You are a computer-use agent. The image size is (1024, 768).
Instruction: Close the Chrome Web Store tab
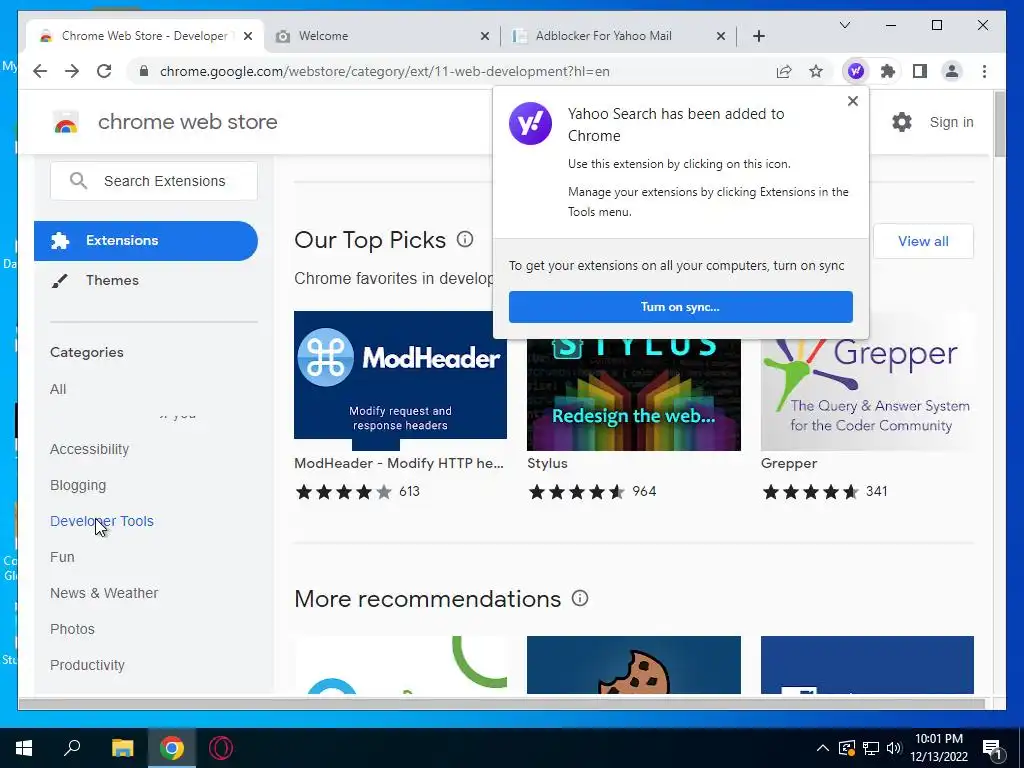click(x=248, y=36)
